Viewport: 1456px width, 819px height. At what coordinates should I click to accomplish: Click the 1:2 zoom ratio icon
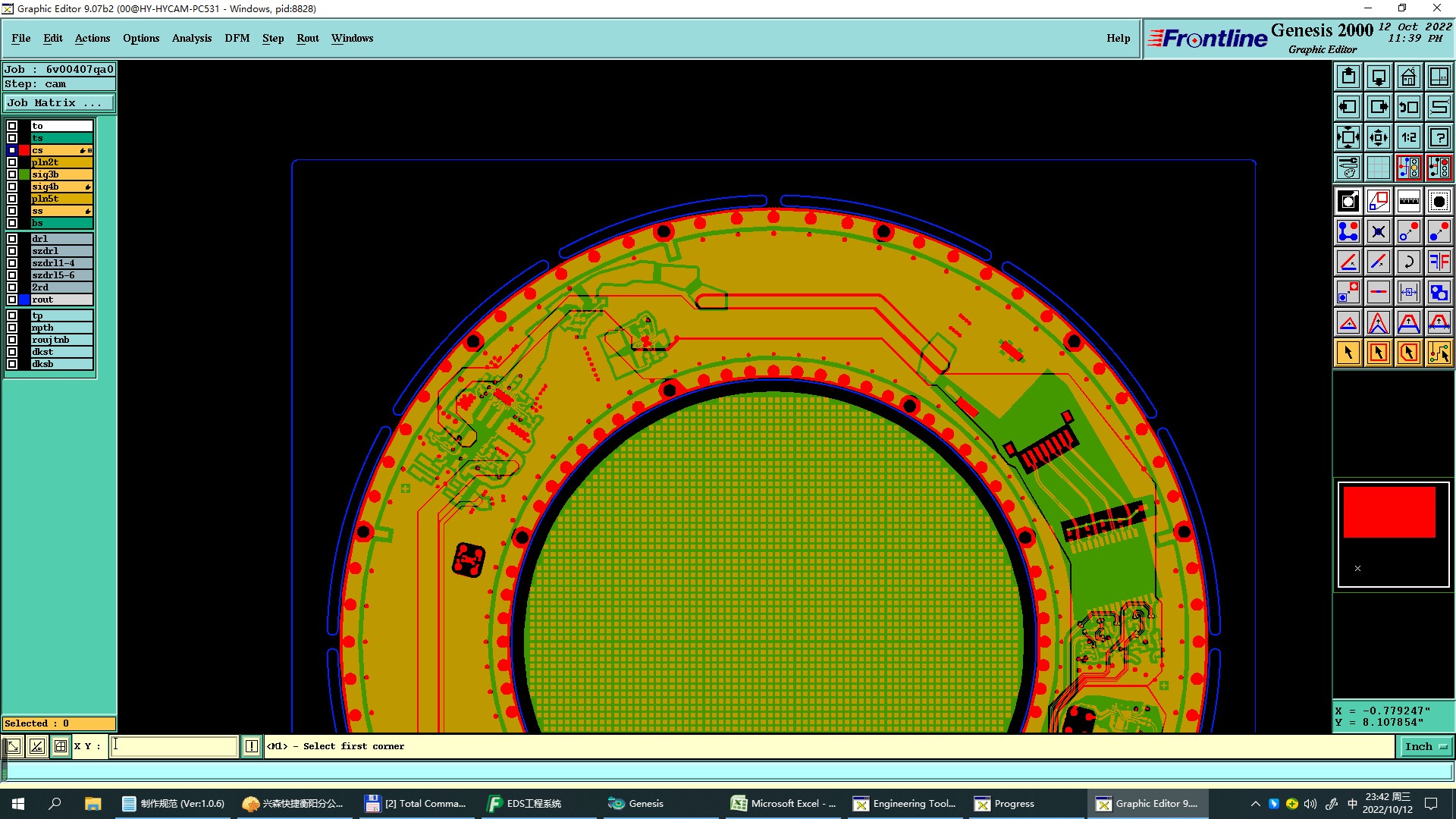coord(1408,137)
